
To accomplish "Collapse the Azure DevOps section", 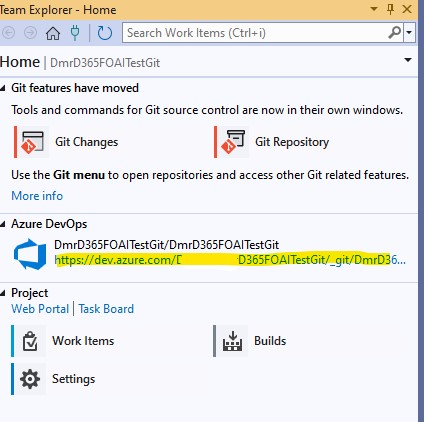I will tap(3, 224).
